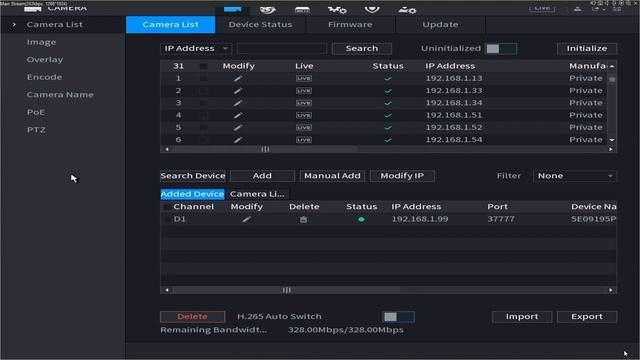The width and height of the screenshot is (640, 360).
Task: Edit the camera at 192.168.1.52 with pencil icon
Action: point(238,127)
